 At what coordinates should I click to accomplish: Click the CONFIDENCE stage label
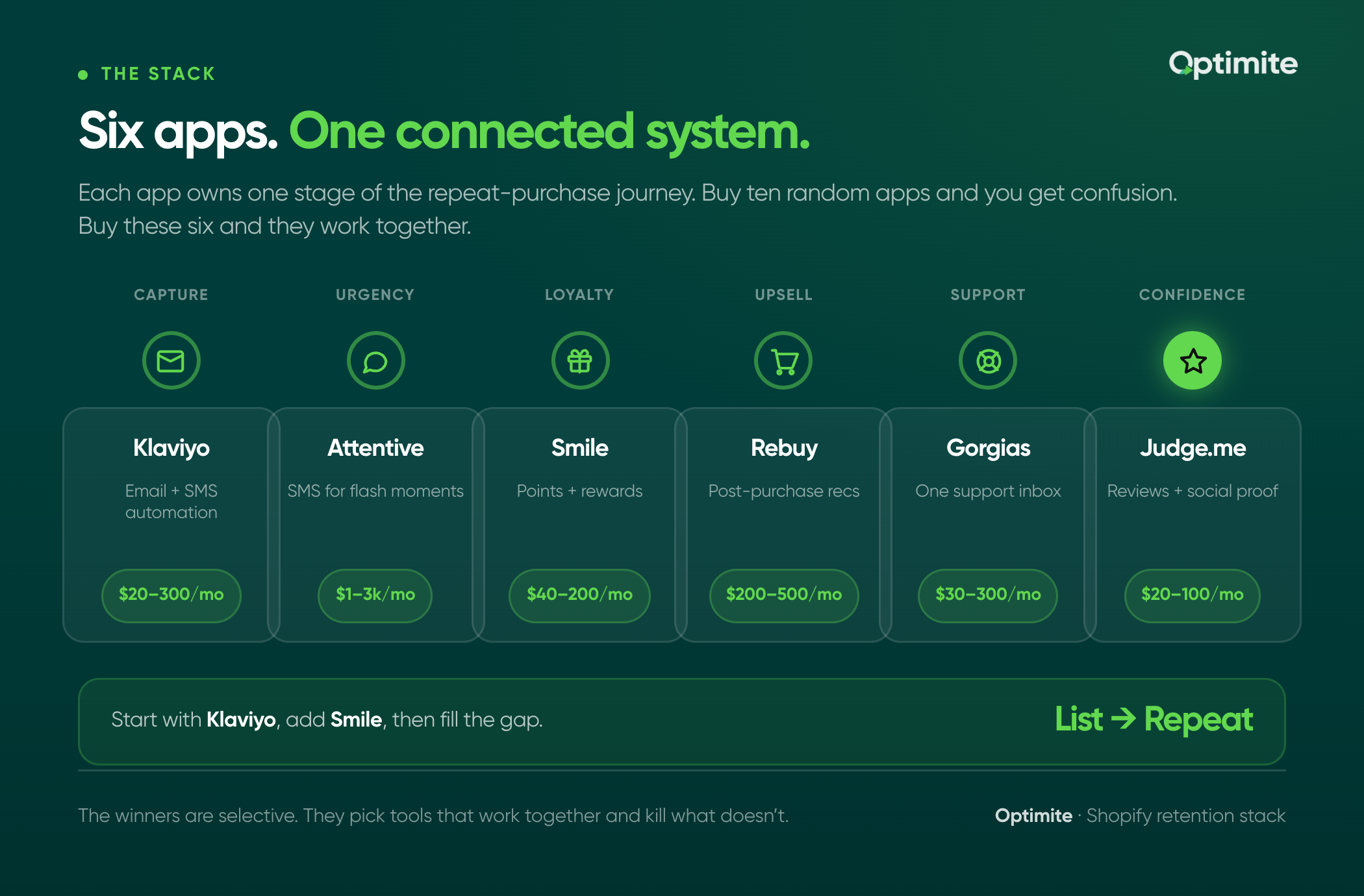tap(1193, 295)
